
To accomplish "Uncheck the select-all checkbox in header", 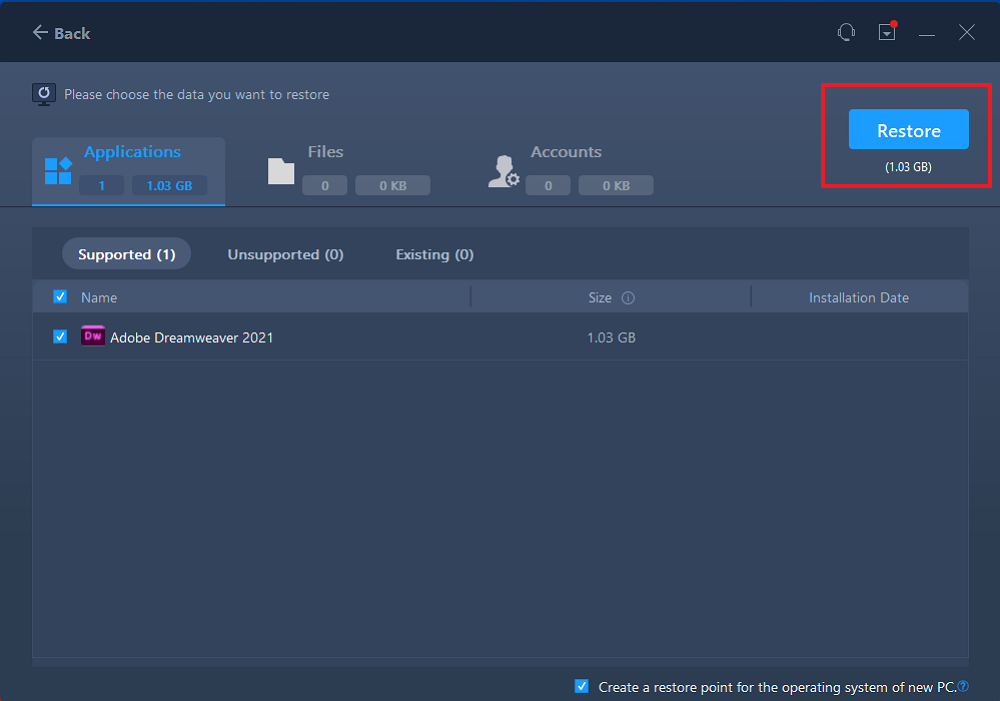I will [x=60, y=297].
